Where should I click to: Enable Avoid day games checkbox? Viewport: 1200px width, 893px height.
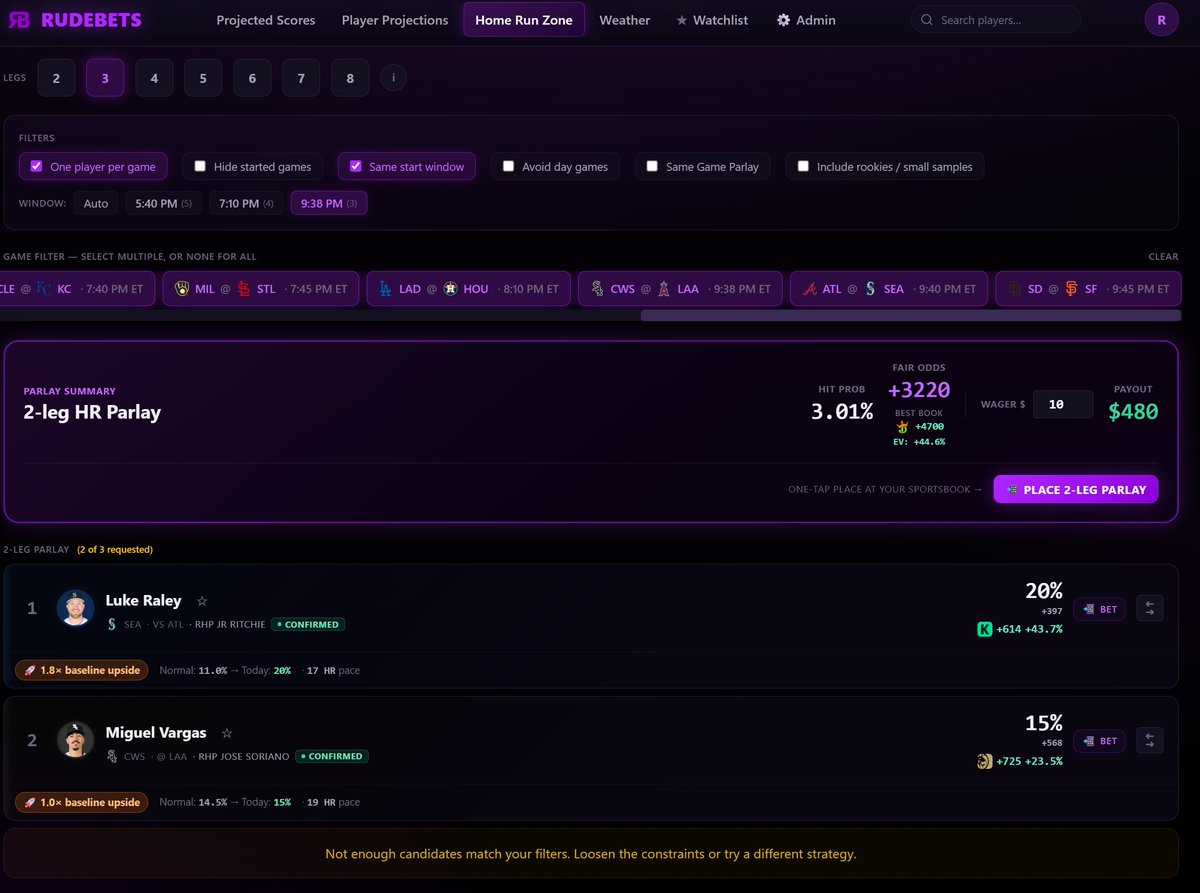click(x=508, y=166)
